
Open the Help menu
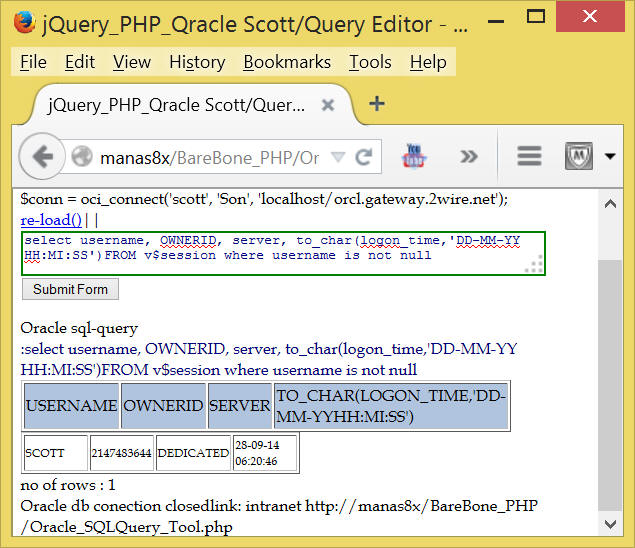[428, 62]
